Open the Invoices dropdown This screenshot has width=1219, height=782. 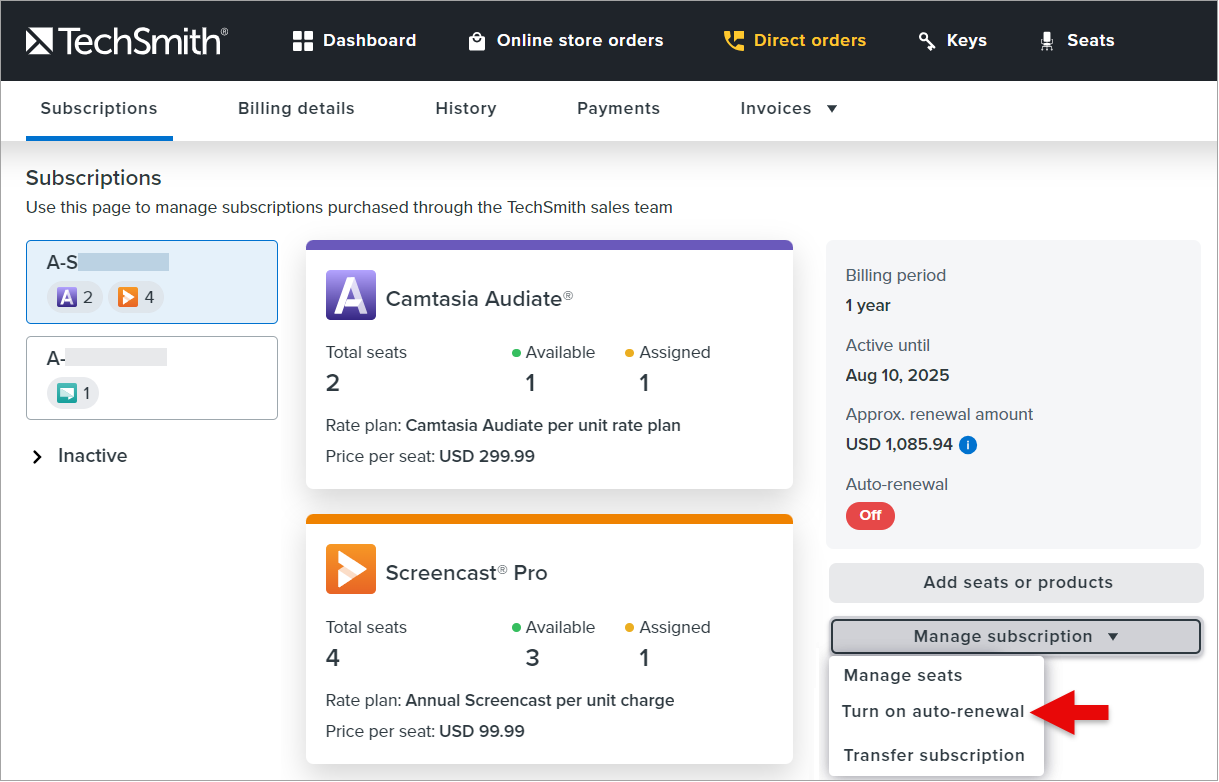pyautogui.click(x=788, y=108)
